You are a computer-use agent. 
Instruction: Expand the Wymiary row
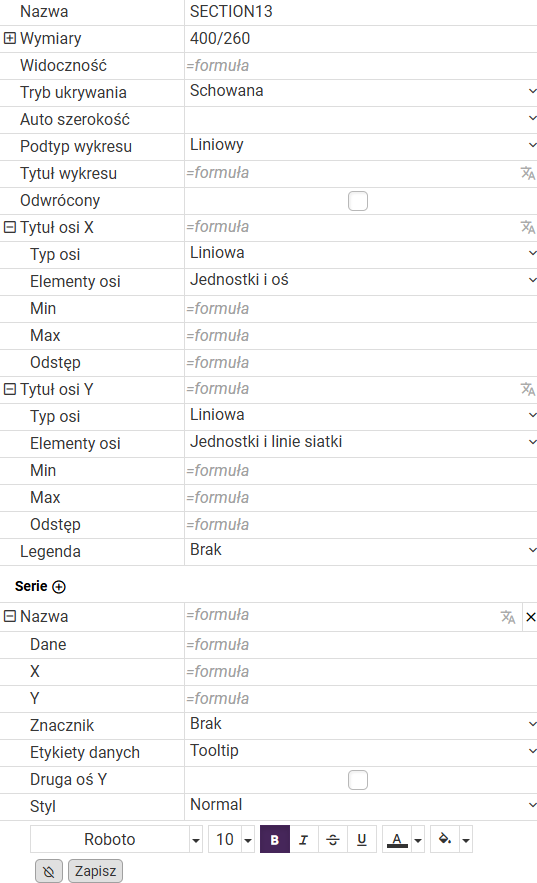[x=10, y=38]
